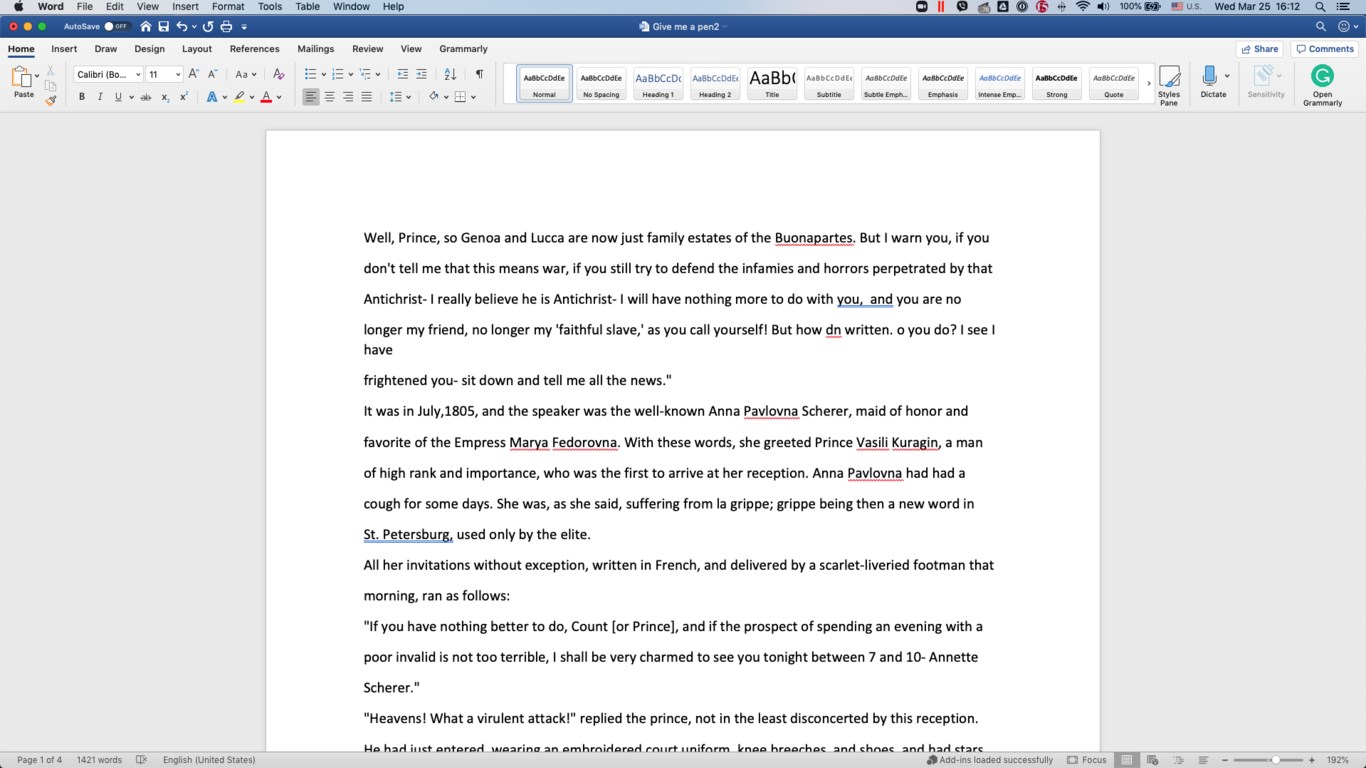
Task: Align text left
Action: tap(311, 97)
